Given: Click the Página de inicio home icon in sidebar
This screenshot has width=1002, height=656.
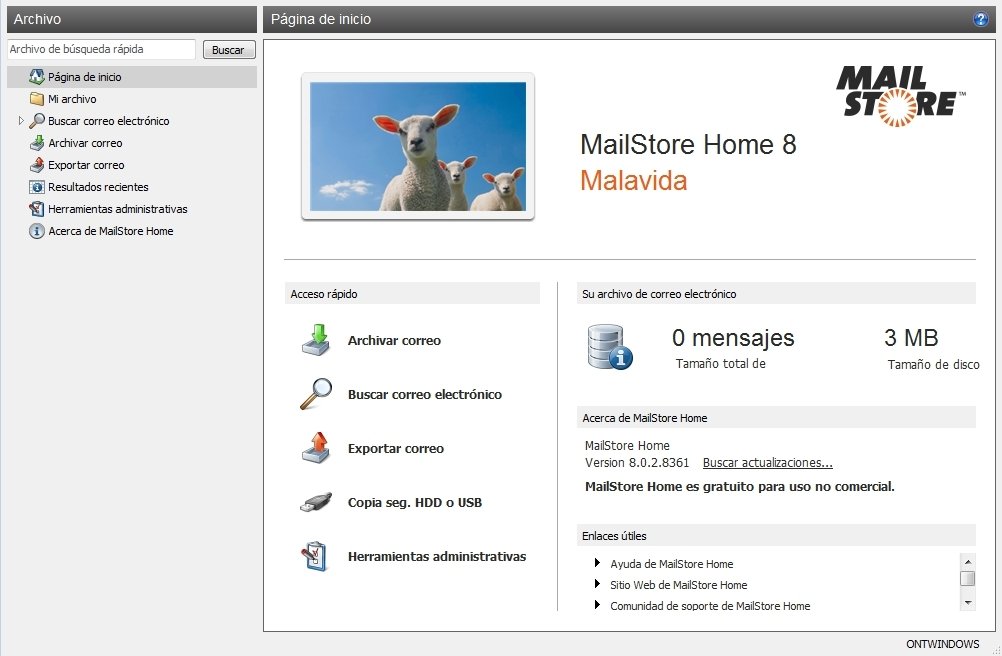Looking at the screenshot, I should point(36,77).
